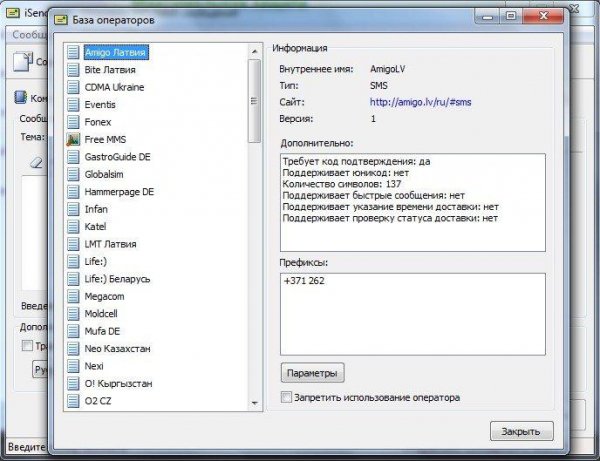Enable Запретить использование оператора checkbox
Image resolution: width=600 pixels, height=461 pixels.
coord(286,397)
